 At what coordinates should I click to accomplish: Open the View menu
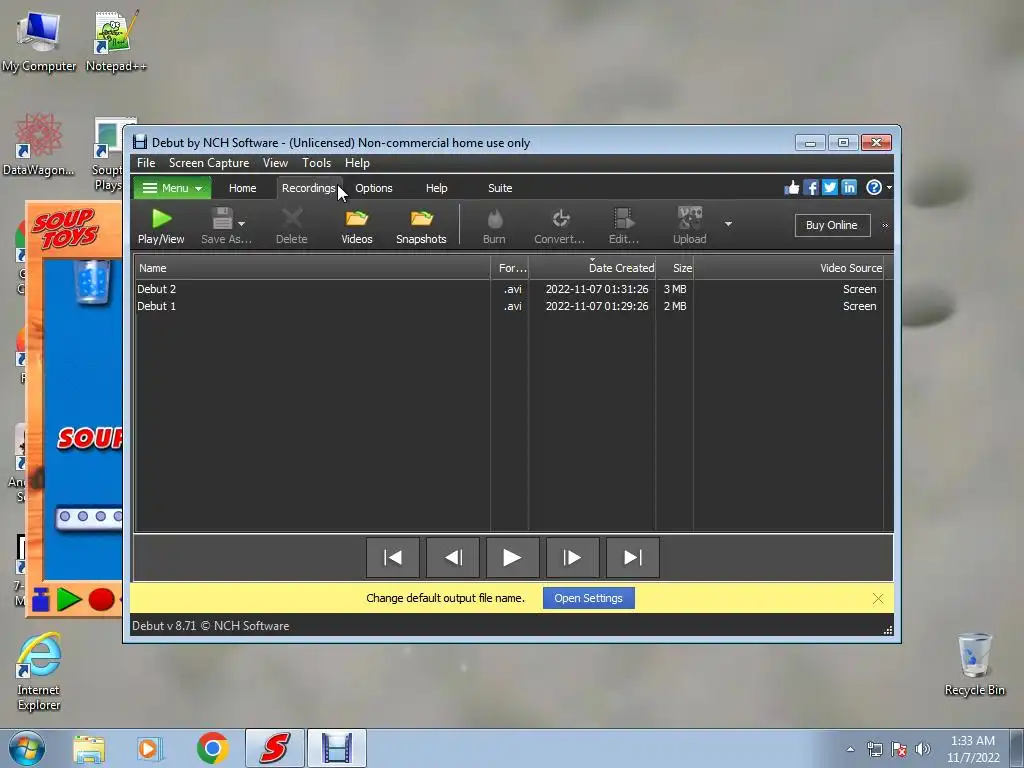[x=275, y=163]
